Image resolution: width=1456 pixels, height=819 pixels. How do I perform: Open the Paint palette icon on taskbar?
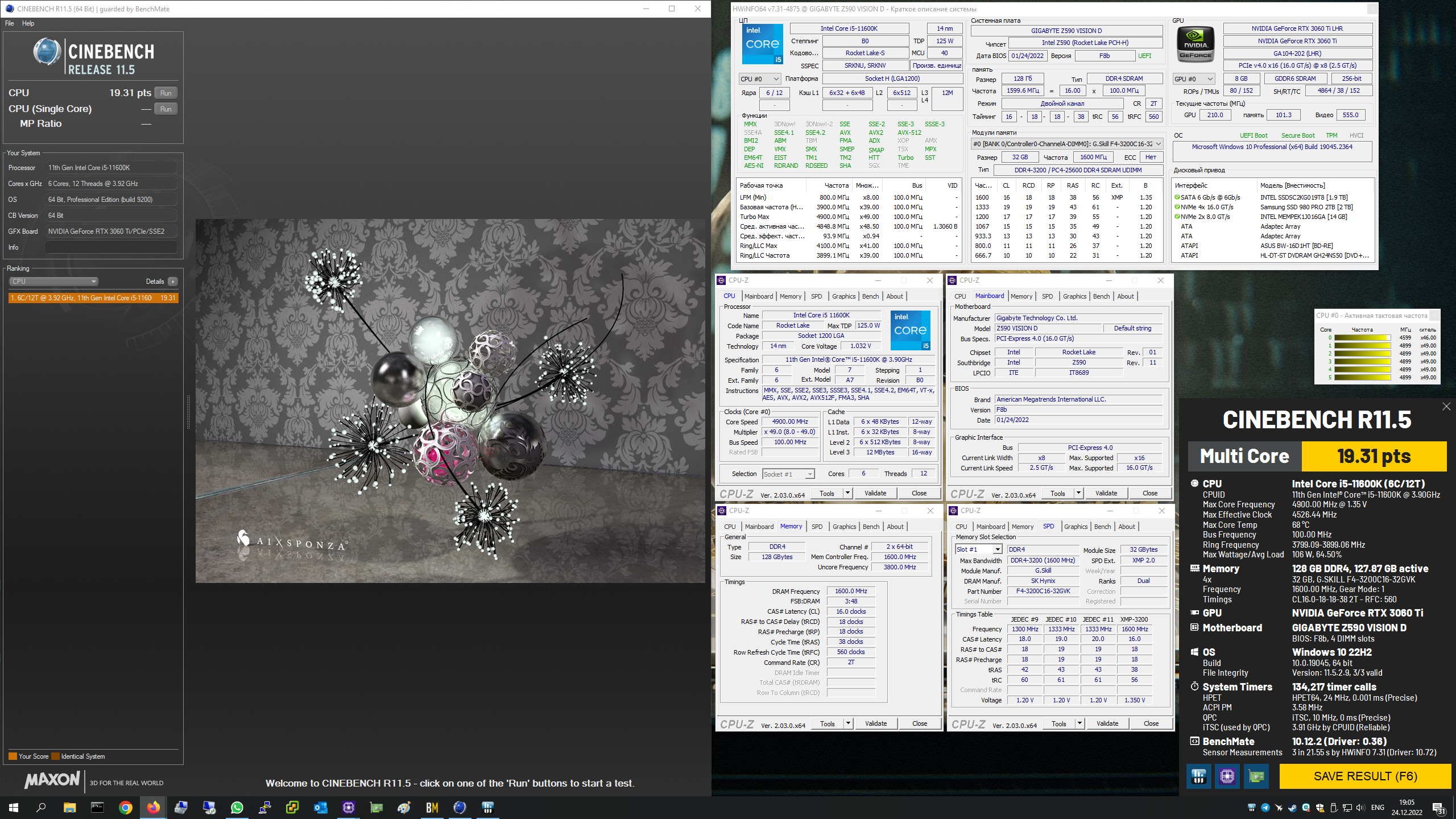(404, 808)
